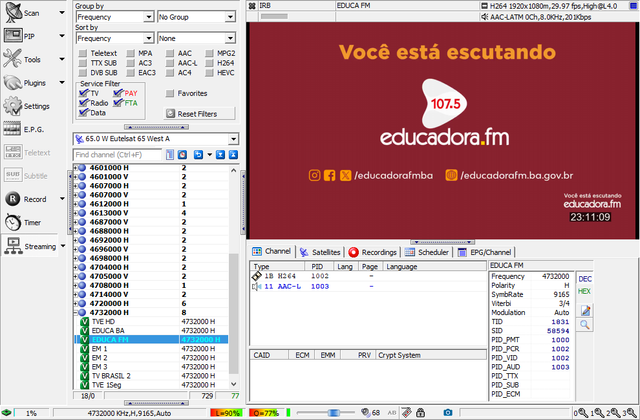Enable the Favorites checkbox
Image resolution: width=640 pixels, height=420 pixels.
click(170, 93)
